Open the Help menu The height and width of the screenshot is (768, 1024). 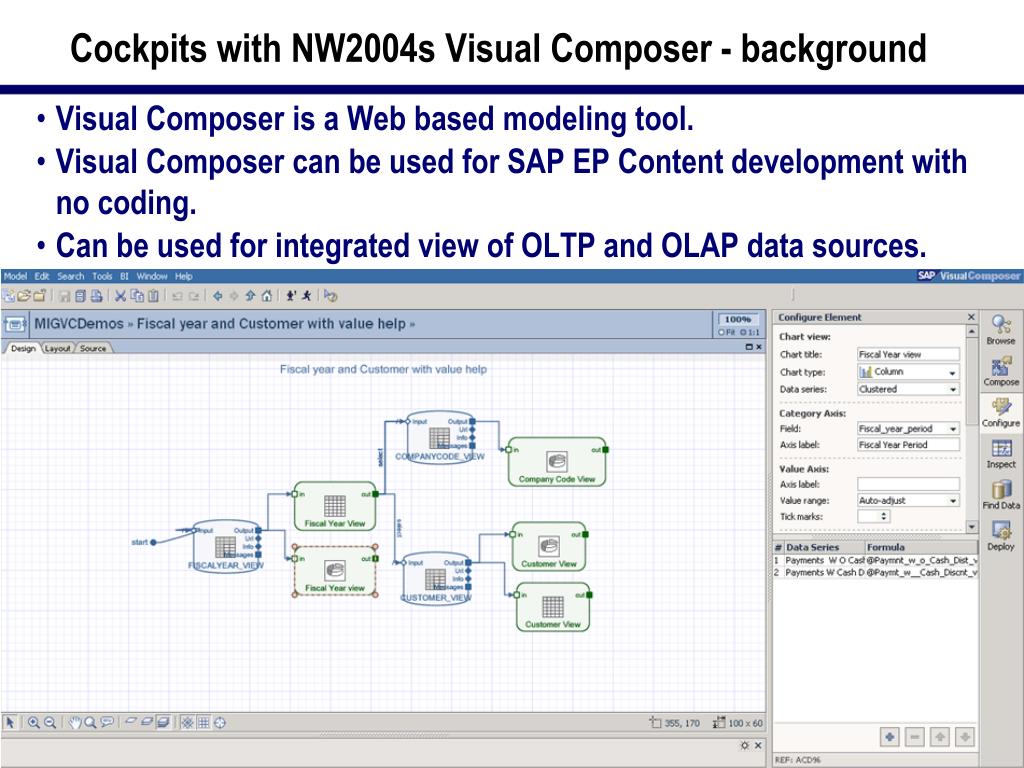(184, 276)
